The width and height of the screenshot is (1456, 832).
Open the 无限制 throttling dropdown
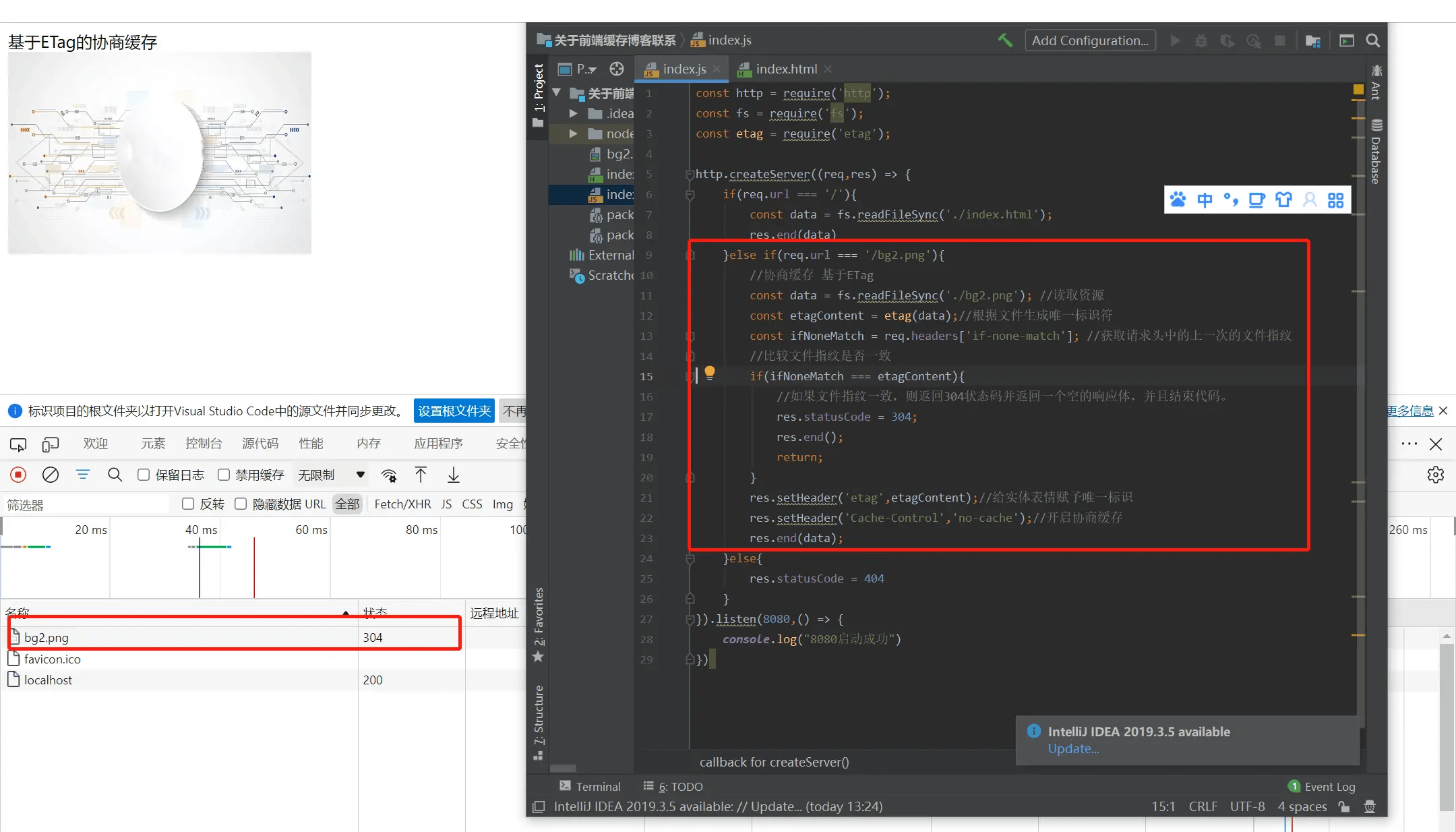(x=332, y=475)
